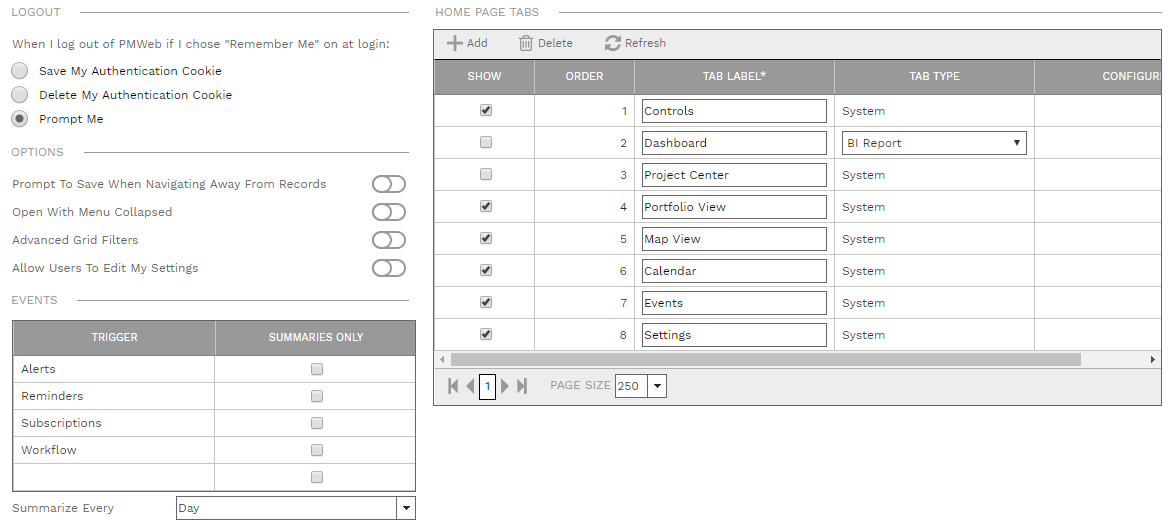
Task: Open the Page Size dropdown arrow
Action: click(x=657, y=386)
